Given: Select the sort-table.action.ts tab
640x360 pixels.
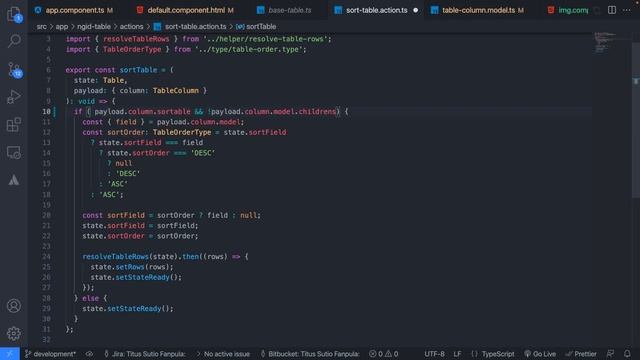Looking at the screenshot, I should point(376,10).
